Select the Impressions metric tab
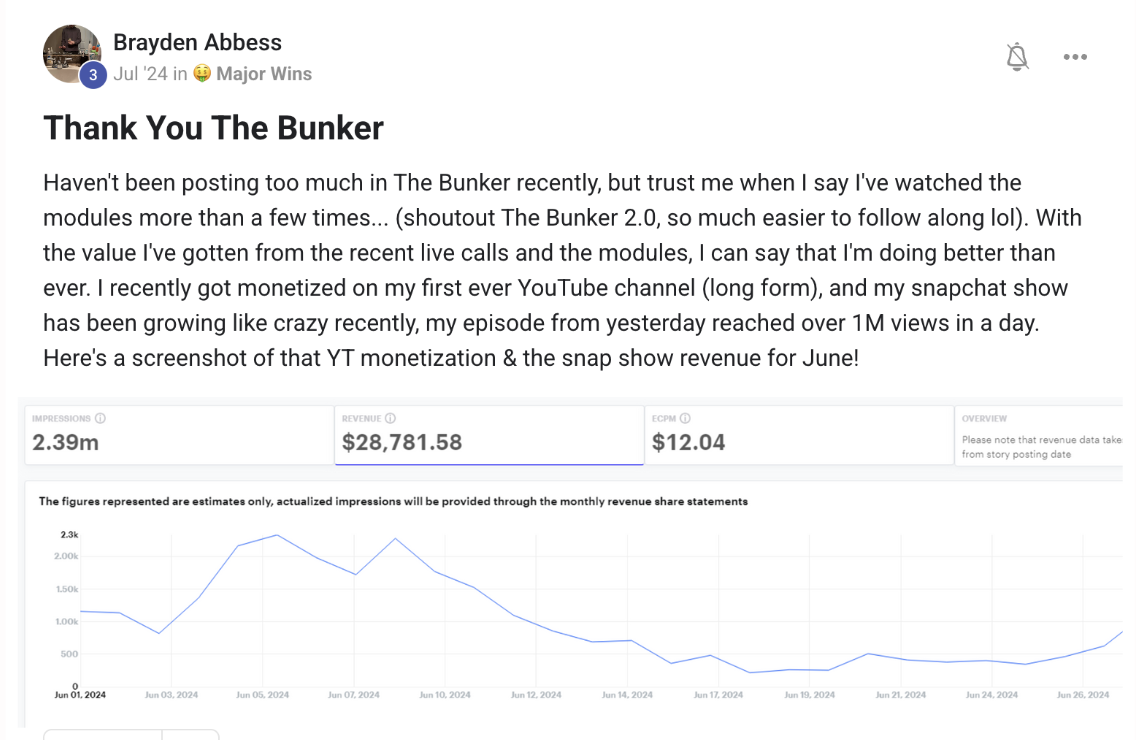Screen dimensions: 1136x740 pos(179,435)
